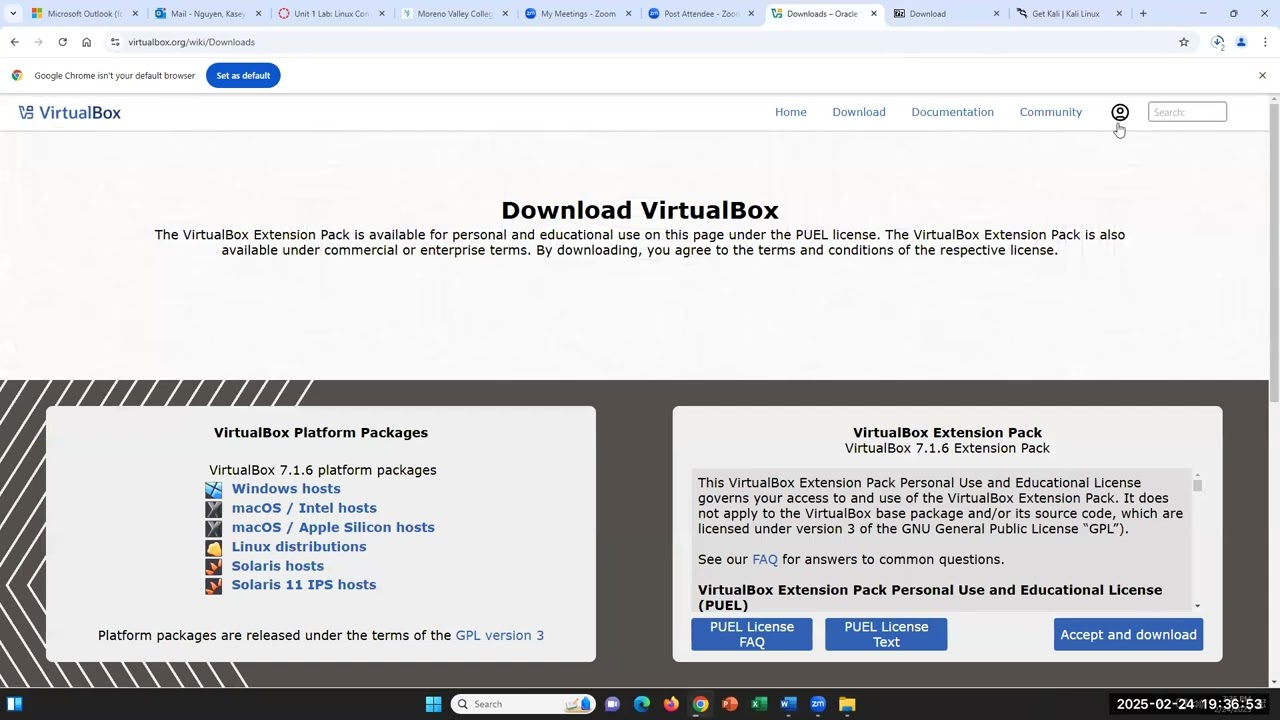Click the address bar URL
Image resolution: width=1280 pixels, height=720 pixels.
[x=191, y=42]
